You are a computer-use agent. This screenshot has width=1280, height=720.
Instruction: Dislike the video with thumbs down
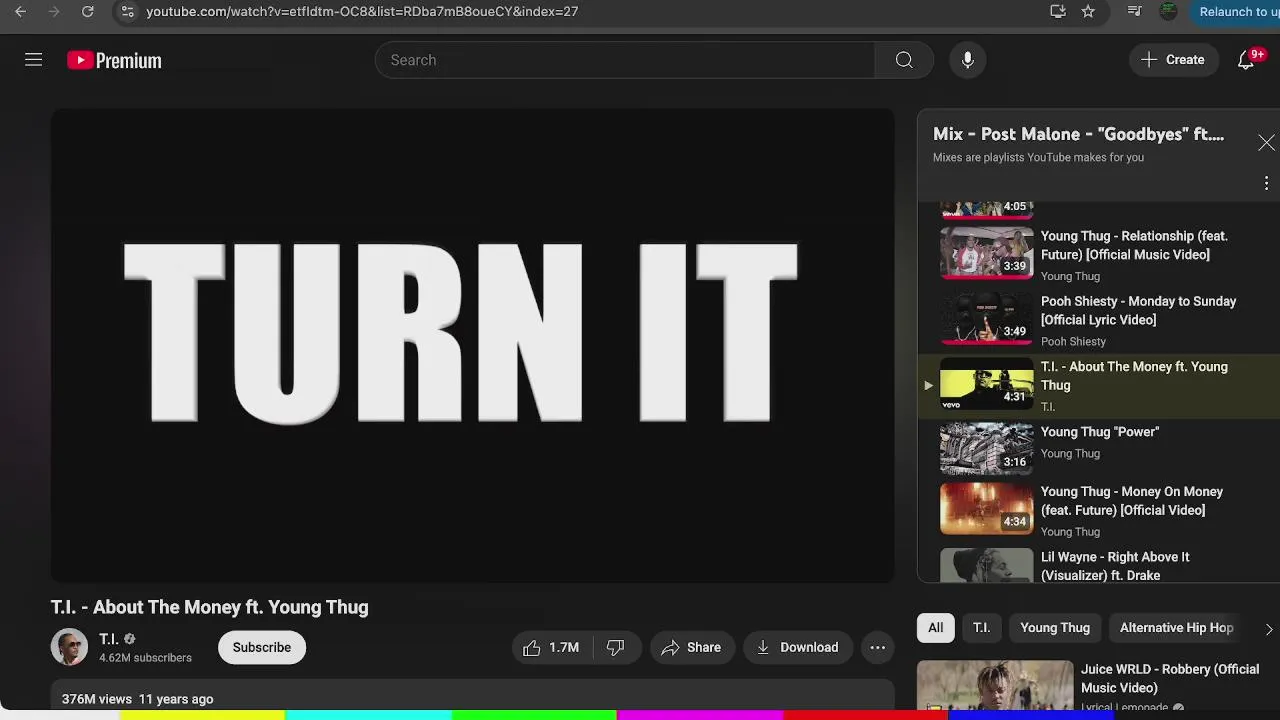[x=616, y=647]
